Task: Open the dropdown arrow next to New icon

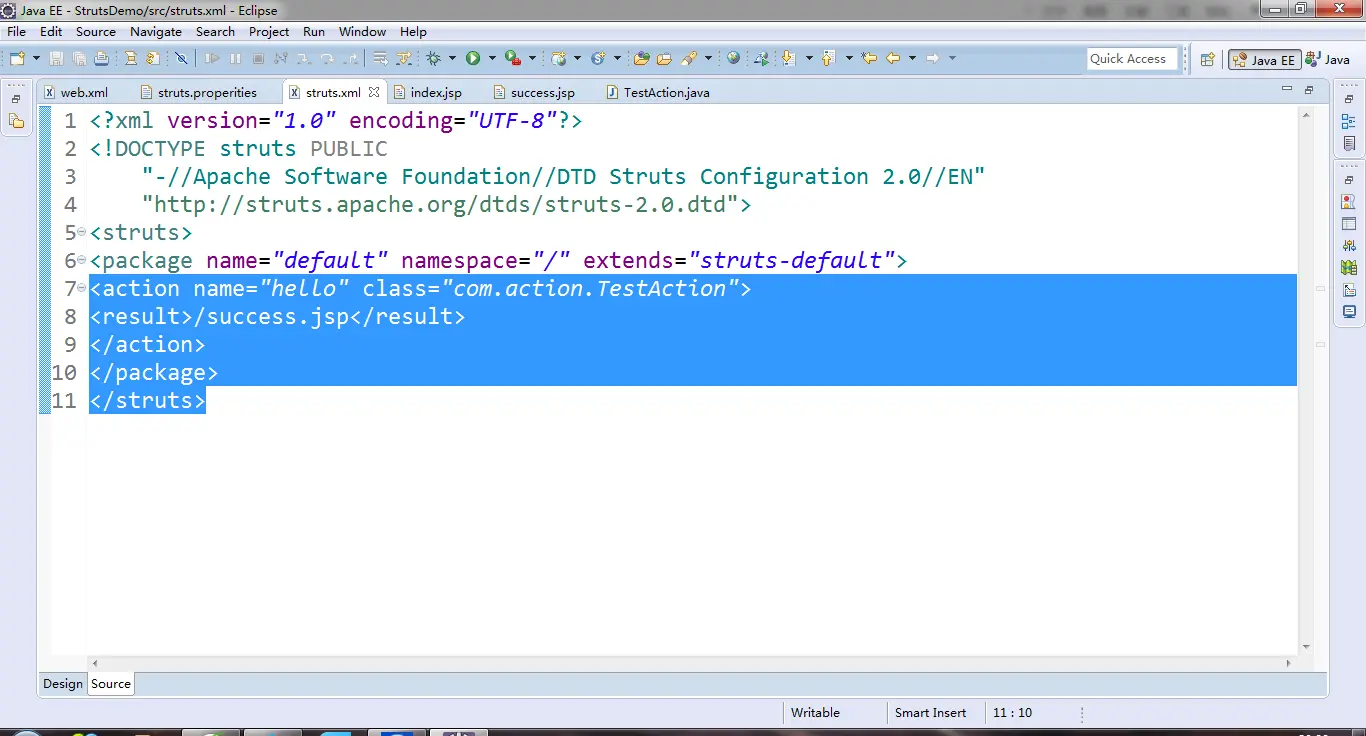Action: pyautogui.click(x=36, y=58)
